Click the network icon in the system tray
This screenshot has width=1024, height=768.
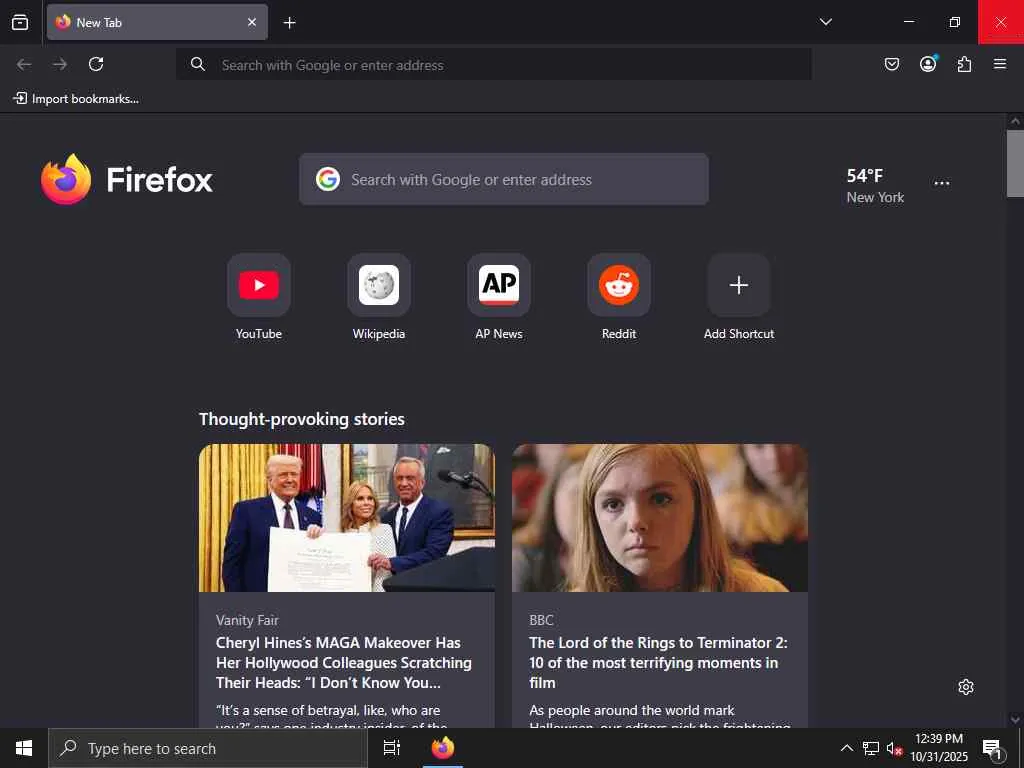[871, 748]
